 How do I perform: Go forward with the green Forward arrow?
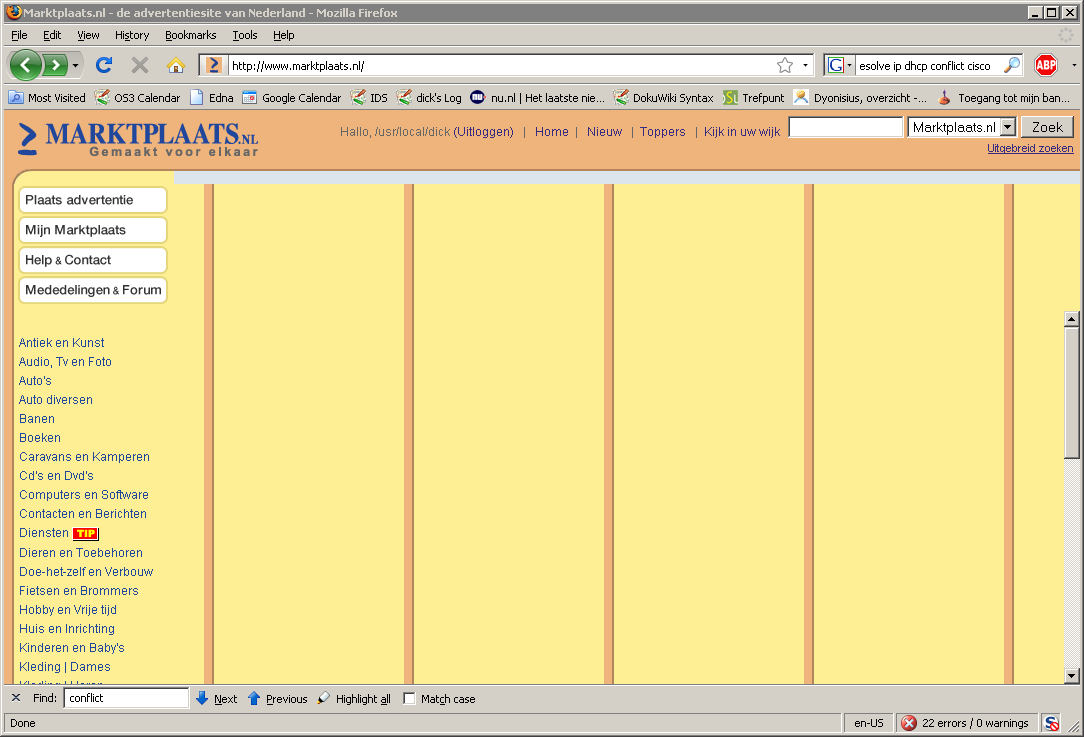pyautogui.click(x=55, y=66)
